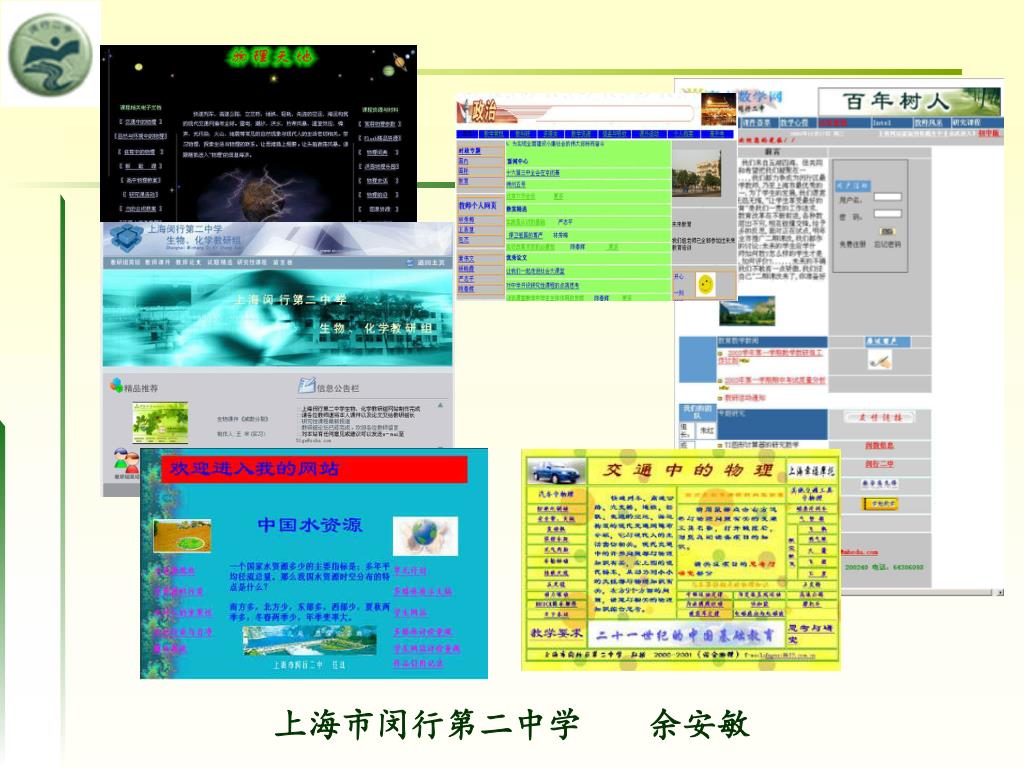Viewport: 1024px width, 768px height.
Task: Click the login button below password field
Action: [887, 231]
